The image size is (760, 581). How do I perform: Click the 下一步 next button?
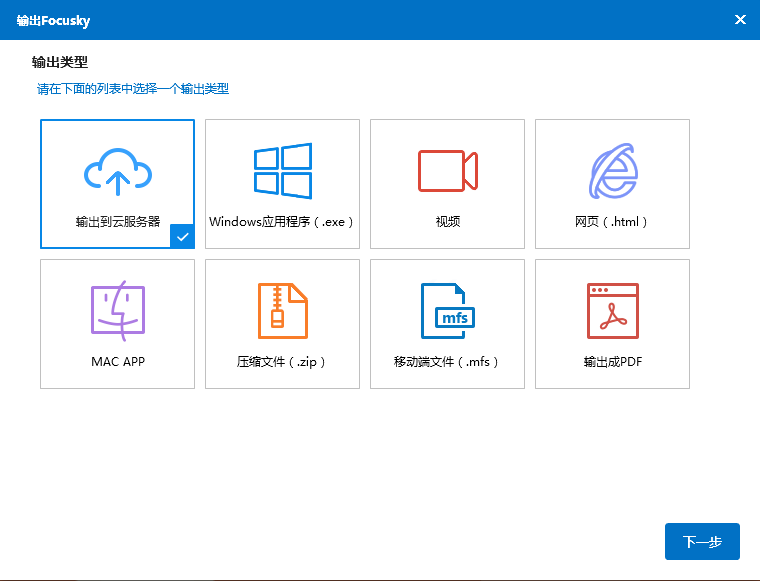click(x=702, y=541)
